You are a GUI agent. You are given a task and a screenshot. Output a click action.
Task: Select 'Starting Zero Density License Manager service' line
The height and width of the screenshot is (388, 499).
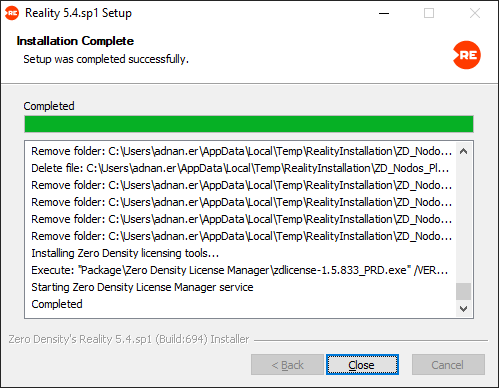click(142, 287)
